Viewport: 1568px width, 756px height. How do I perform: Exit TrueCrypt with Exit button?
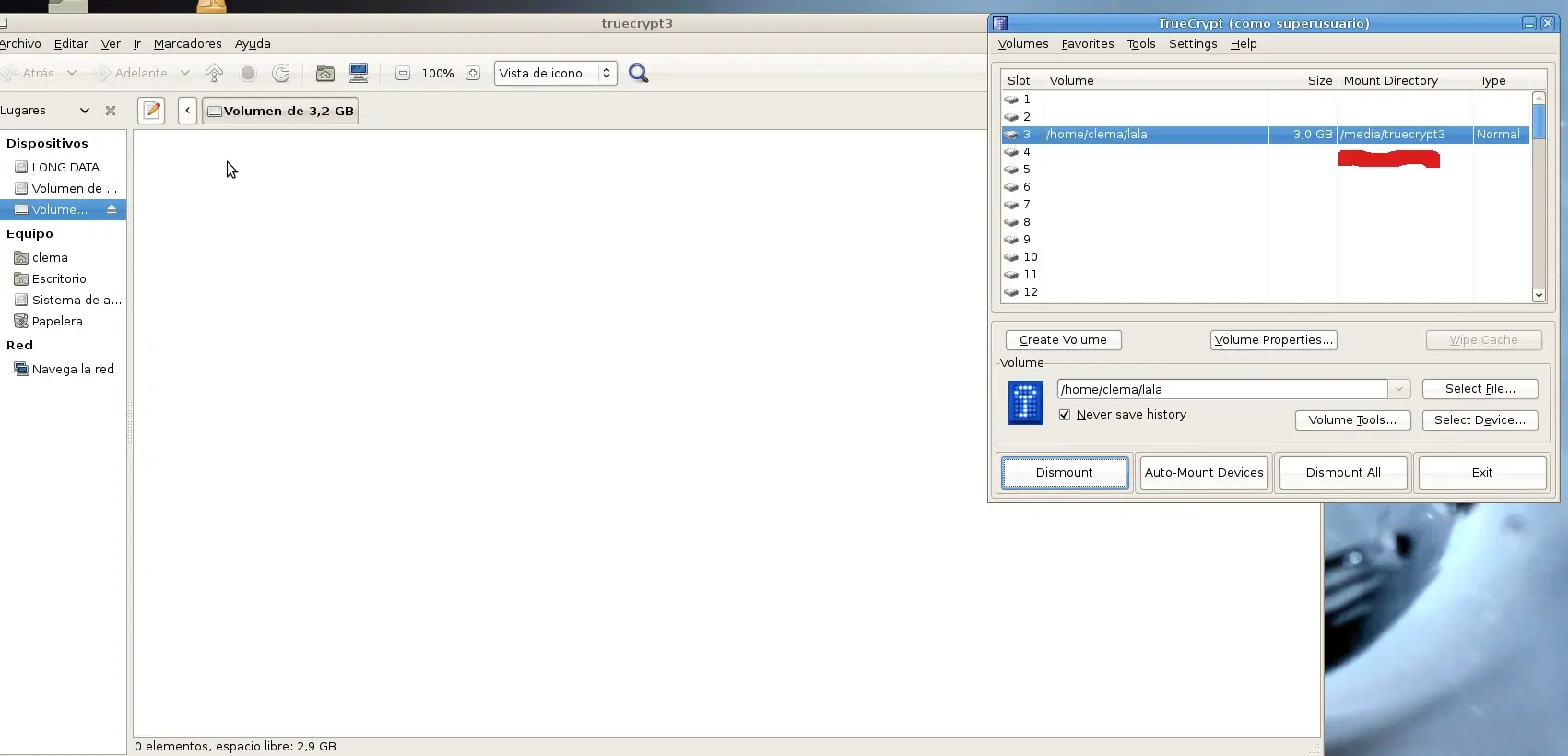click(1482, 473)
